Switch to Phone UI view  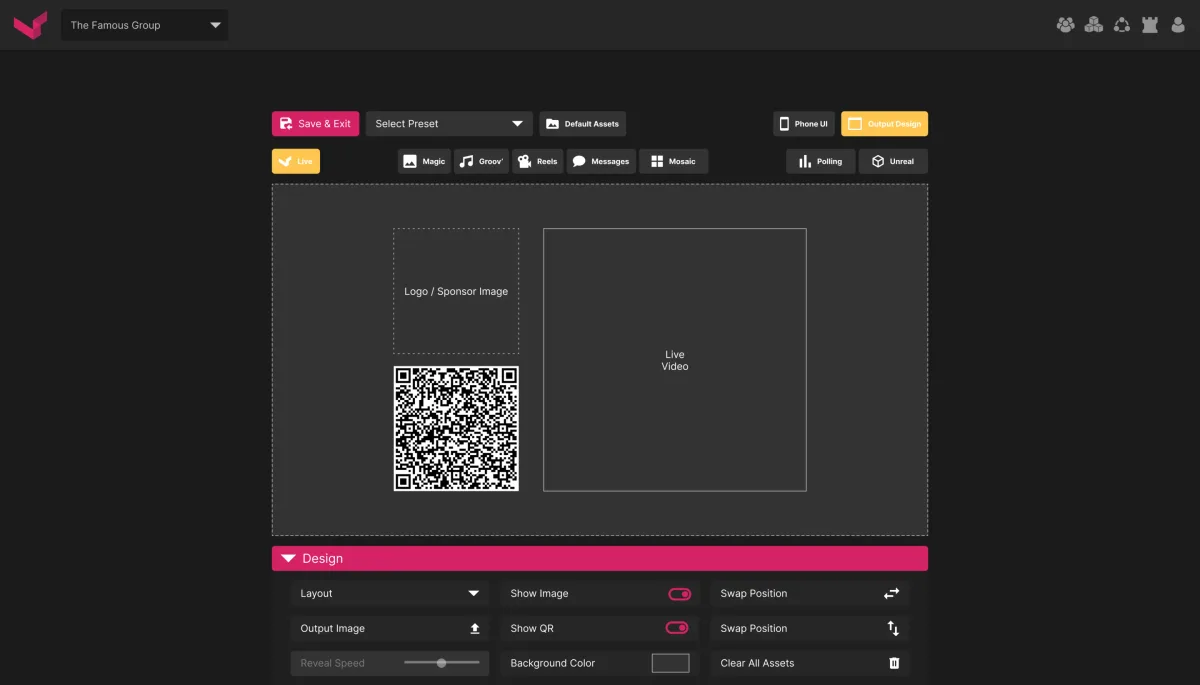click(804, 124)
